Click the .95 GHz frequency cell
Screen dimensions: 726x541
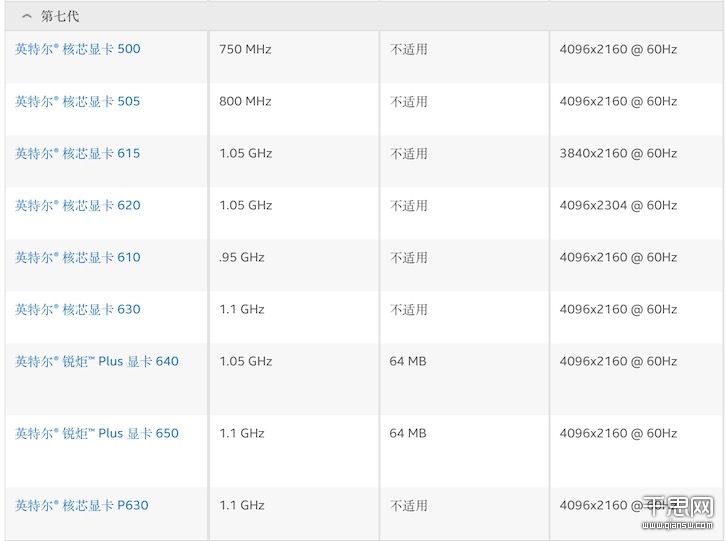click(242, 257)
